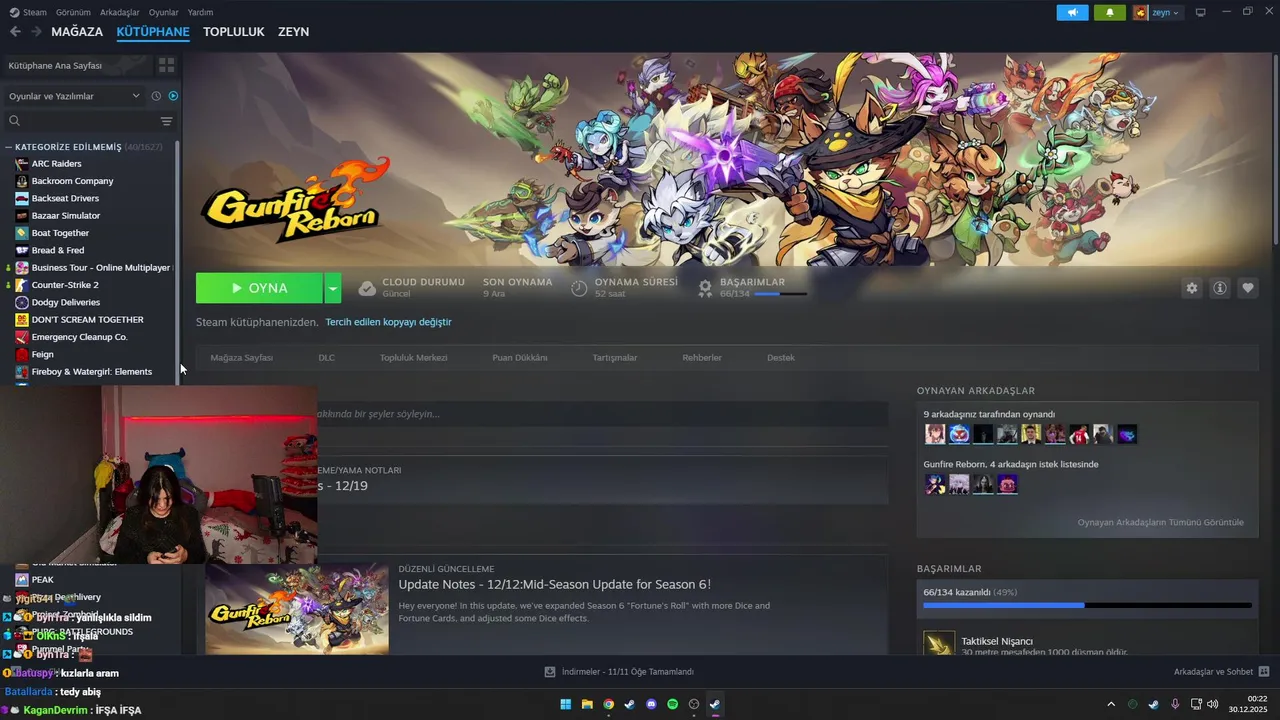The width and height of the screenshot is (1280, 720).
Task: Open Spotify from taskbar
Action: 672,704
